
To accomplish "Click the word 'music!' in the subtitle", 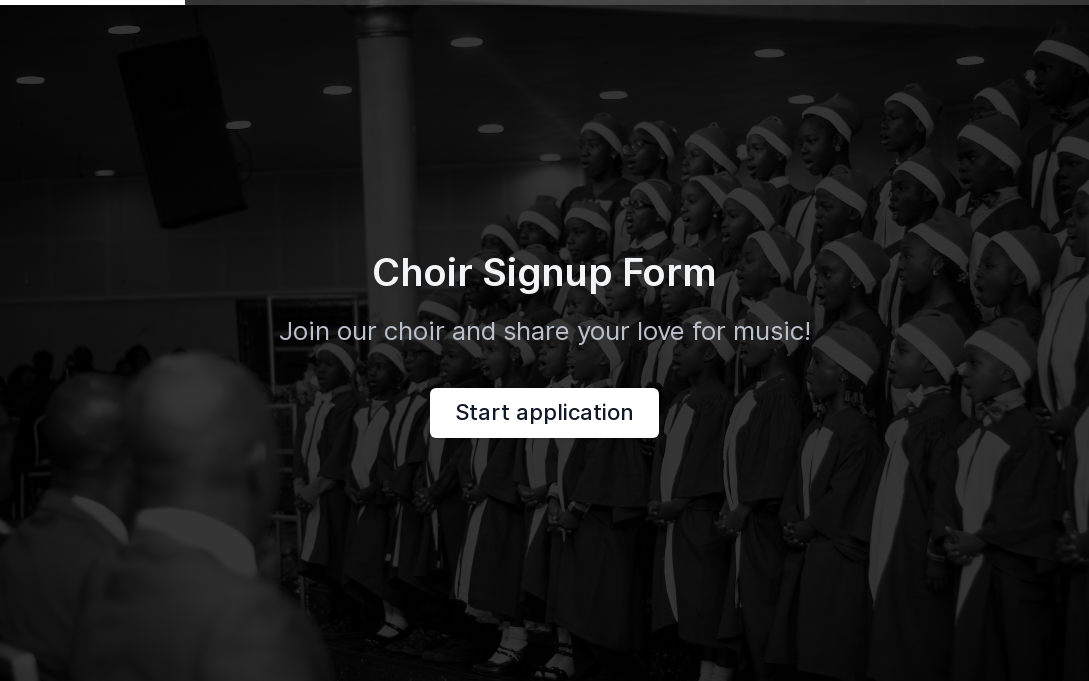I will [x=772, y=331].
